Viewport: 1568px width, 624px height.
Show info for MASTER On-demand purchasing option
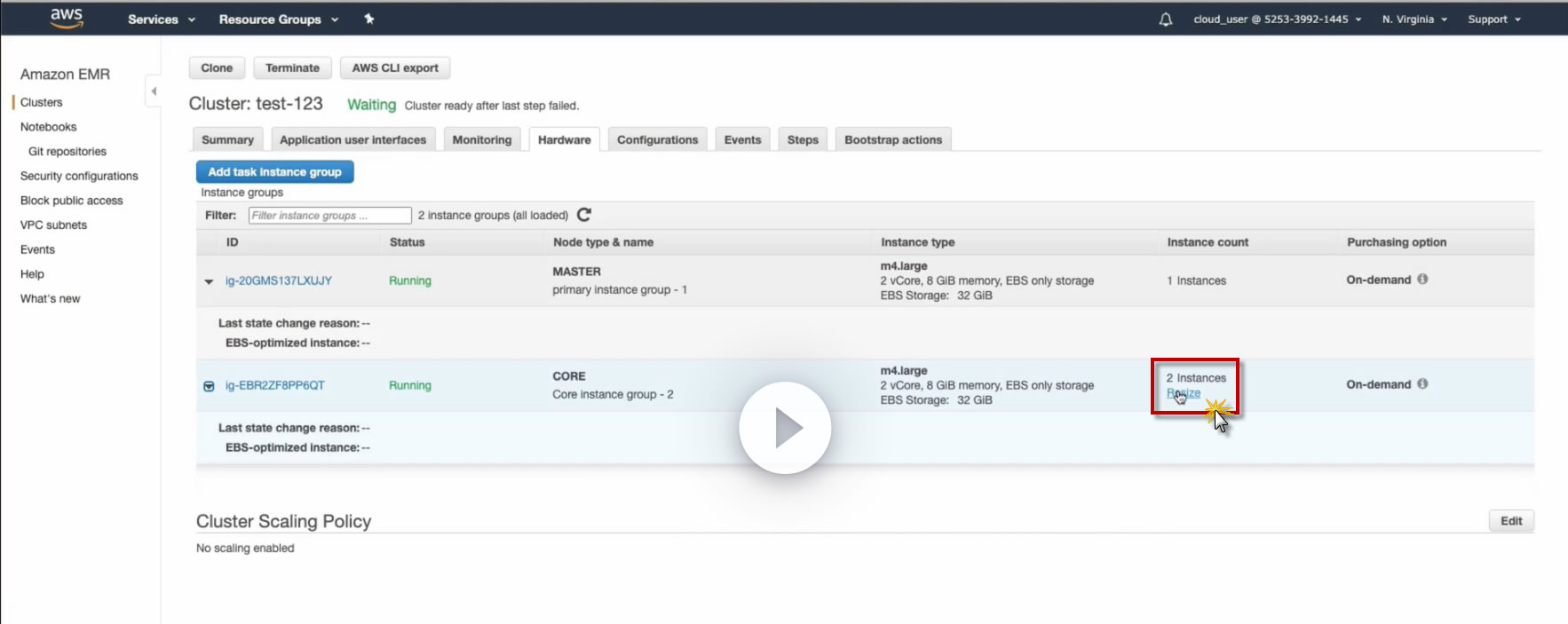1422,279
